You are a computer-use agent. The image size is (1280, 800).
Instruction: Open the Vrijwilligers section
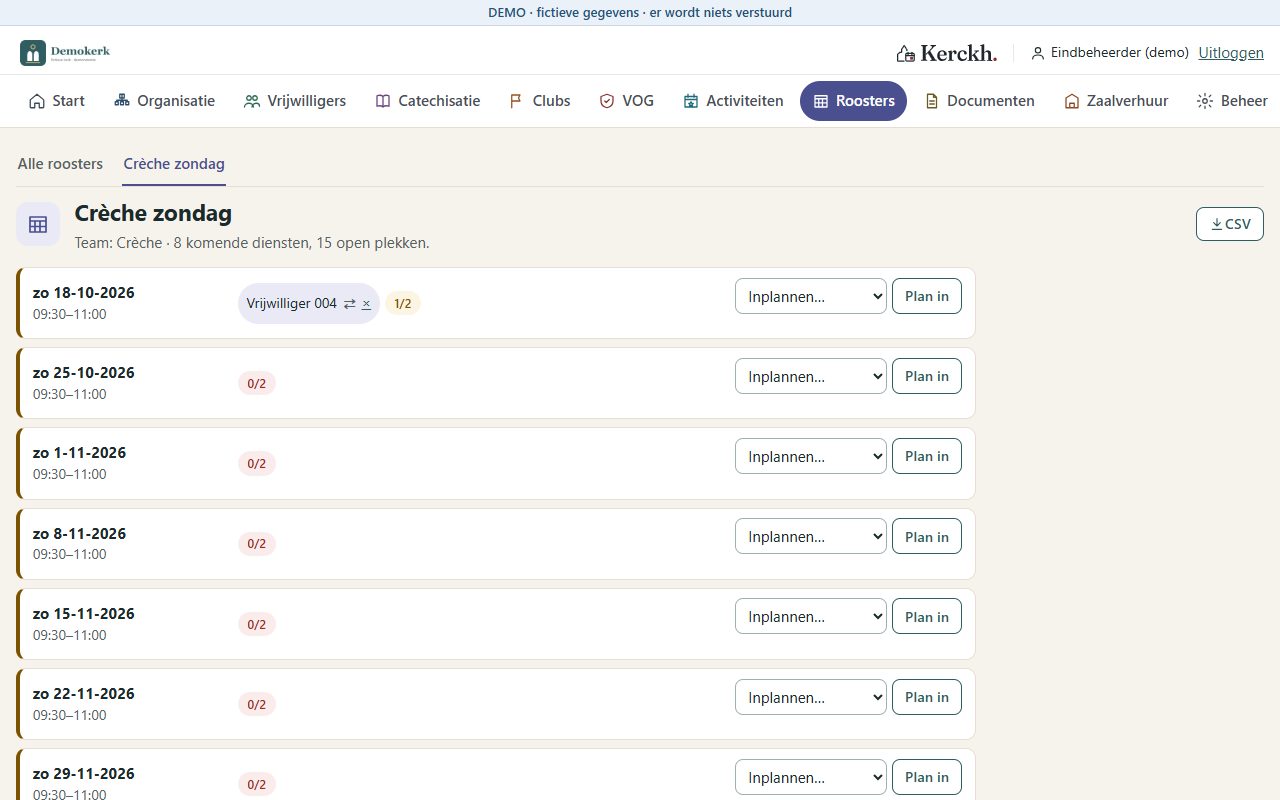(x=295, y=101)
